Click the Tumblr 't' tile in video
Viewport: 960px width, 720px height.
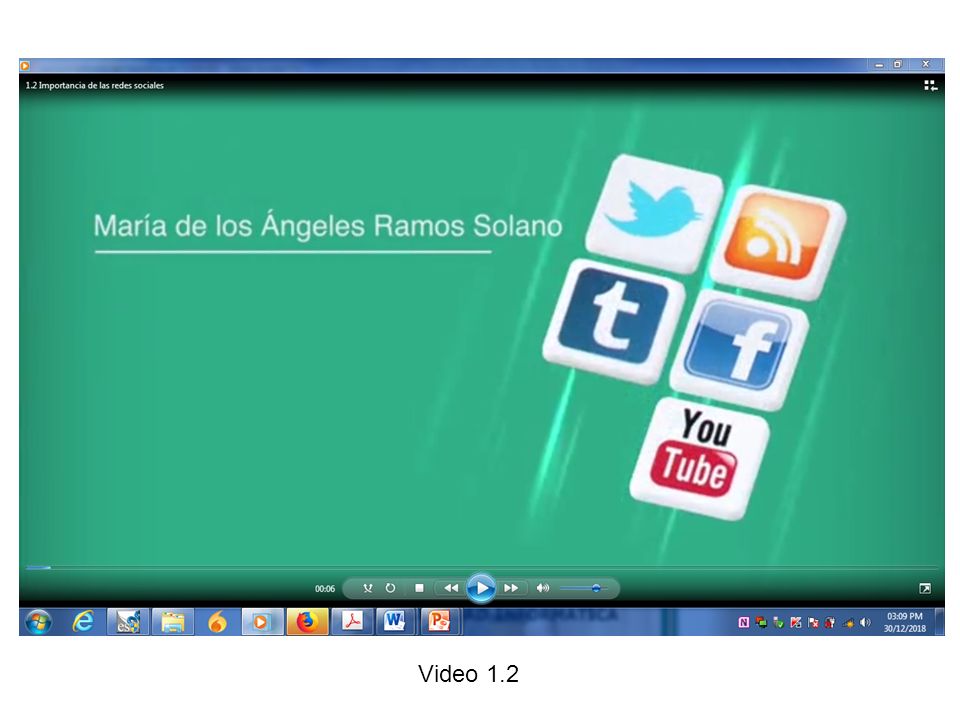click(x=614, y=321)
